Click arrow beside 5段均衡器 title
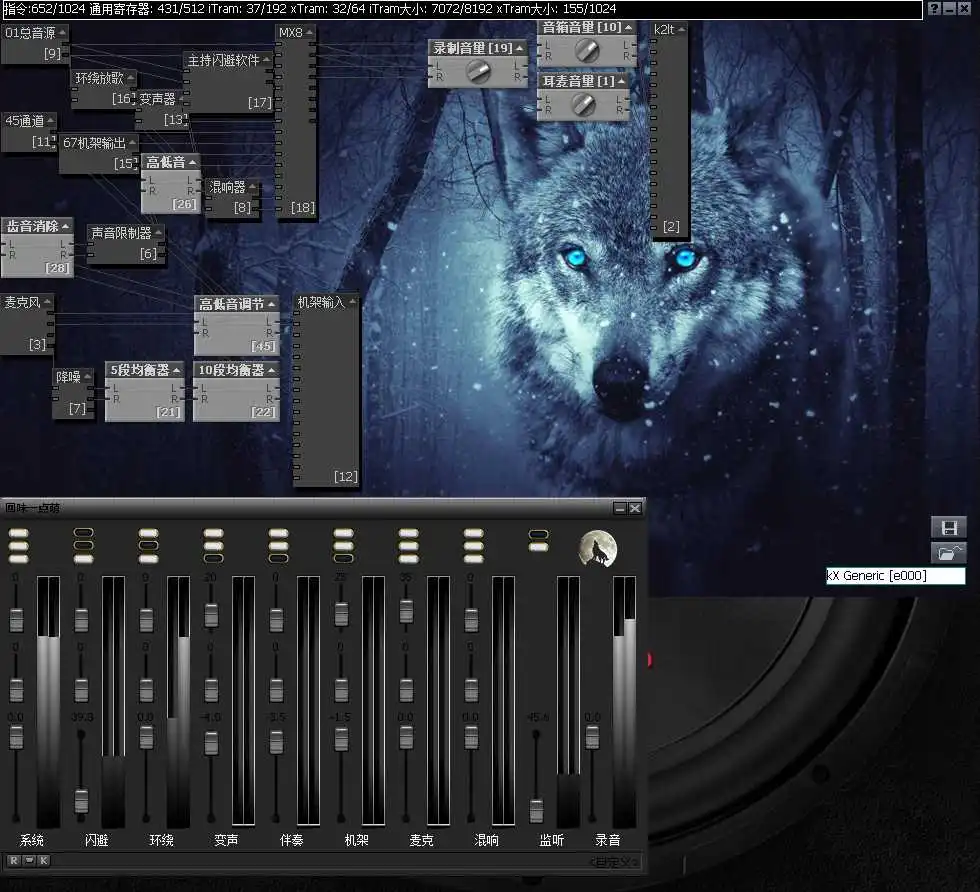980x892 pixels. [177, 371]
